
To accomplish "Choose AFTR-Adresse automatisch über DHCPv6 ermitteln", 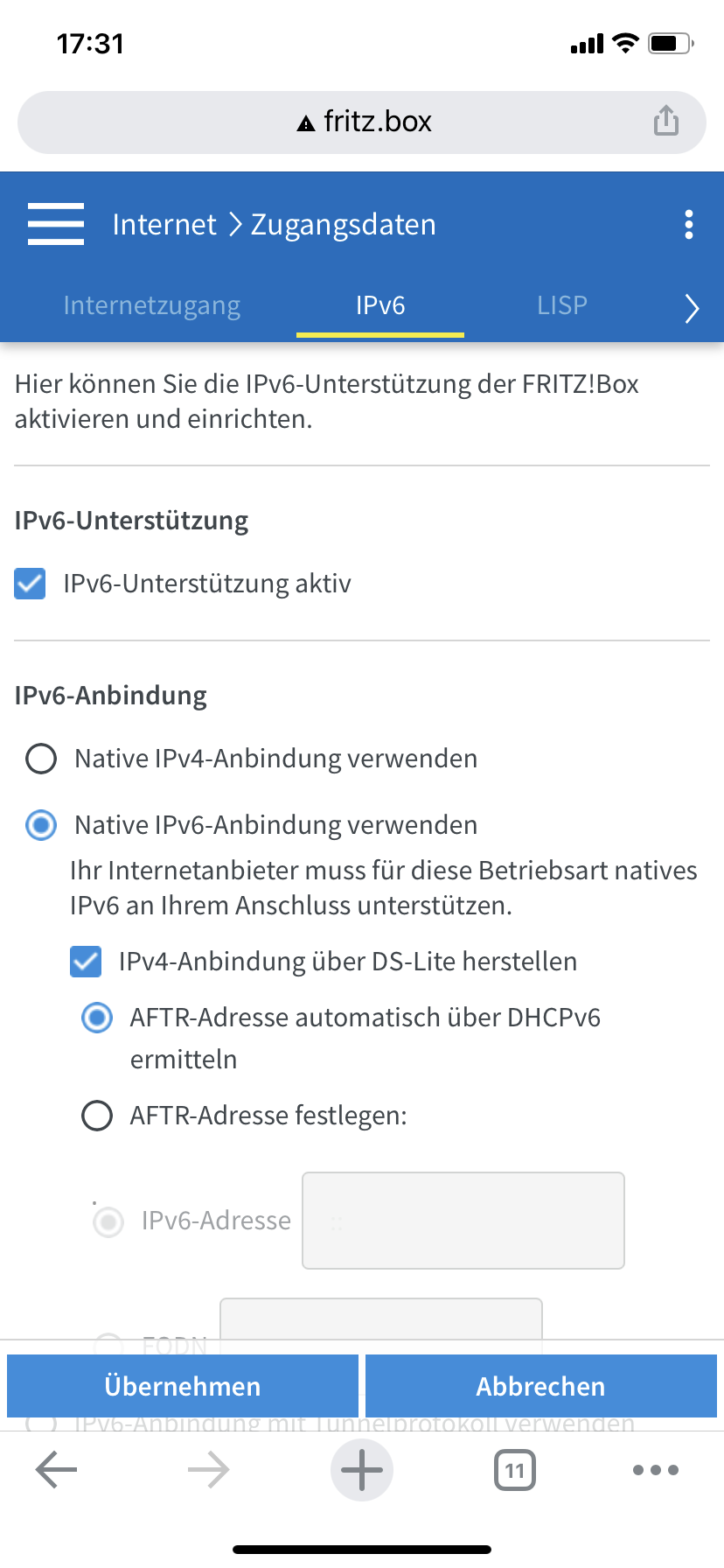I will 97,1018.
